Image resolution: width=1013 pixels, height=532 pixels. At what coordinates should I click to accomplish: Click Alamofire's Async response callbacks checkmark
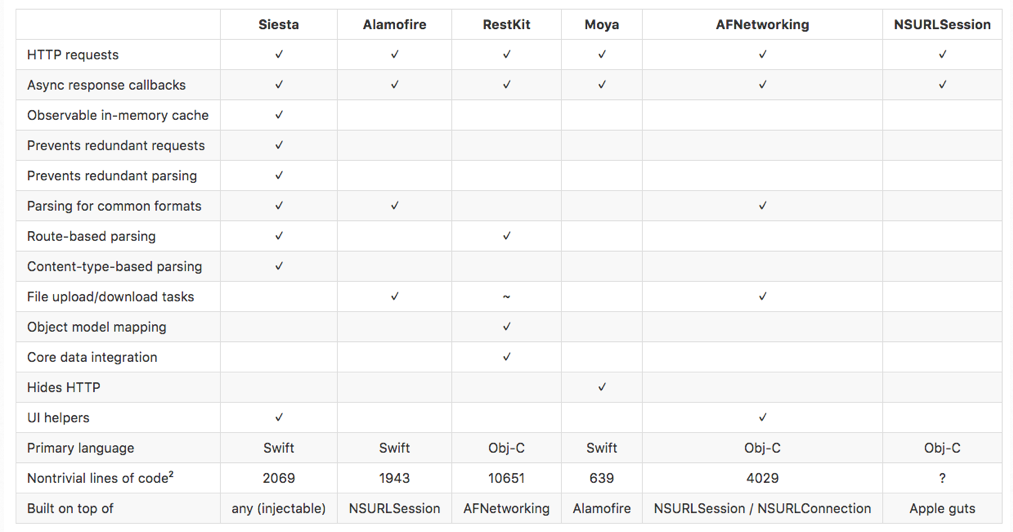coord(395,85)
